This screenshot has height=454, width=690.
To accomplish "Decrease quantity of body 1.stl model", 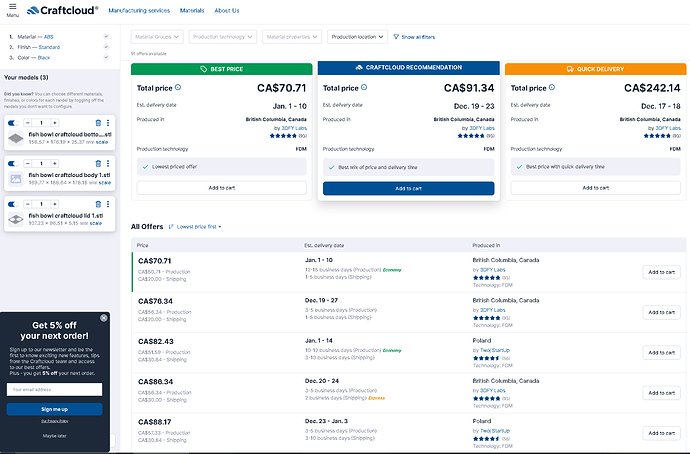I will click(x=28, y=164).
